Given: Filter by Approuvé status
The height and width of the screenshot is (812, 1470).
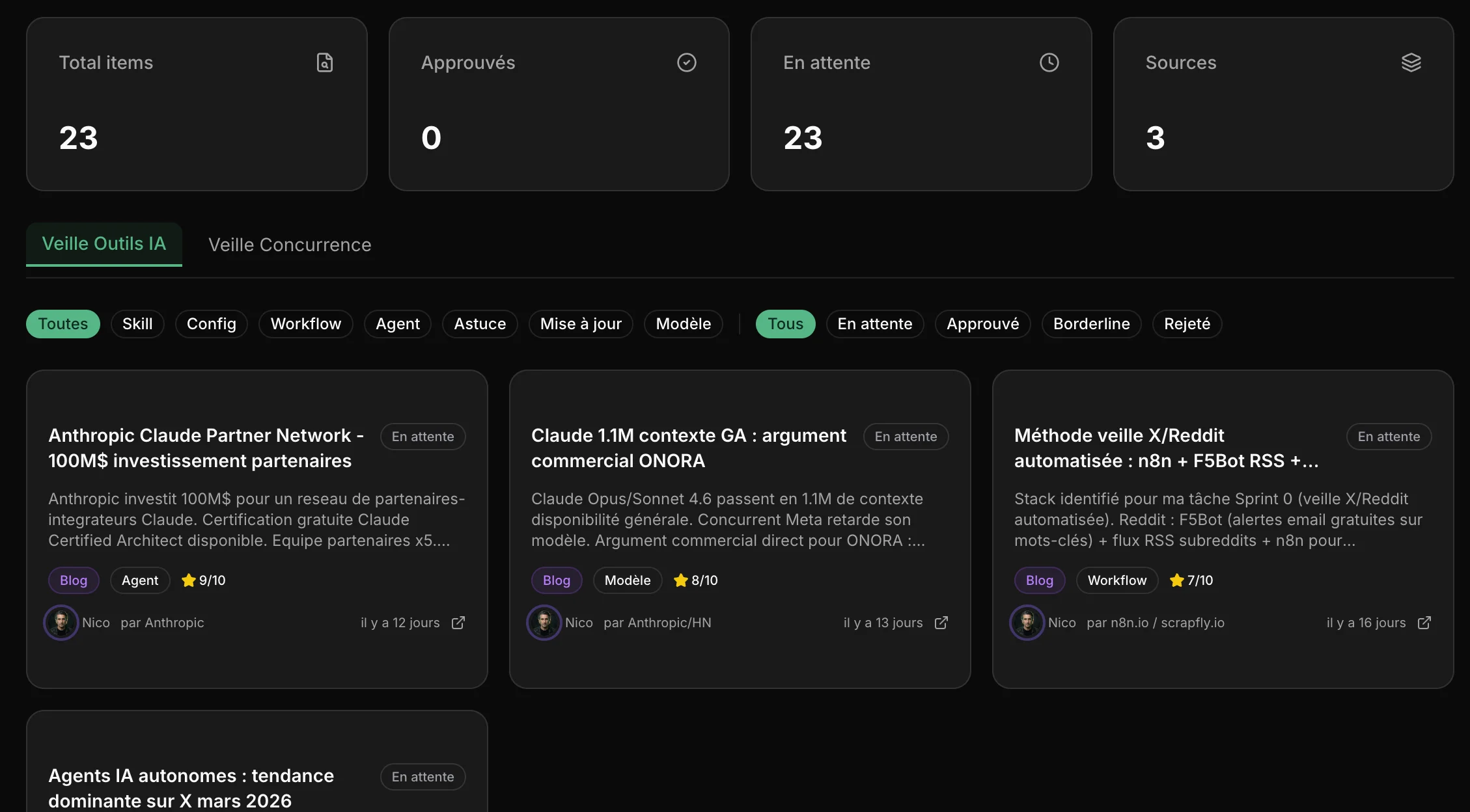Looking at the screenshot, I should pos(982,324).
